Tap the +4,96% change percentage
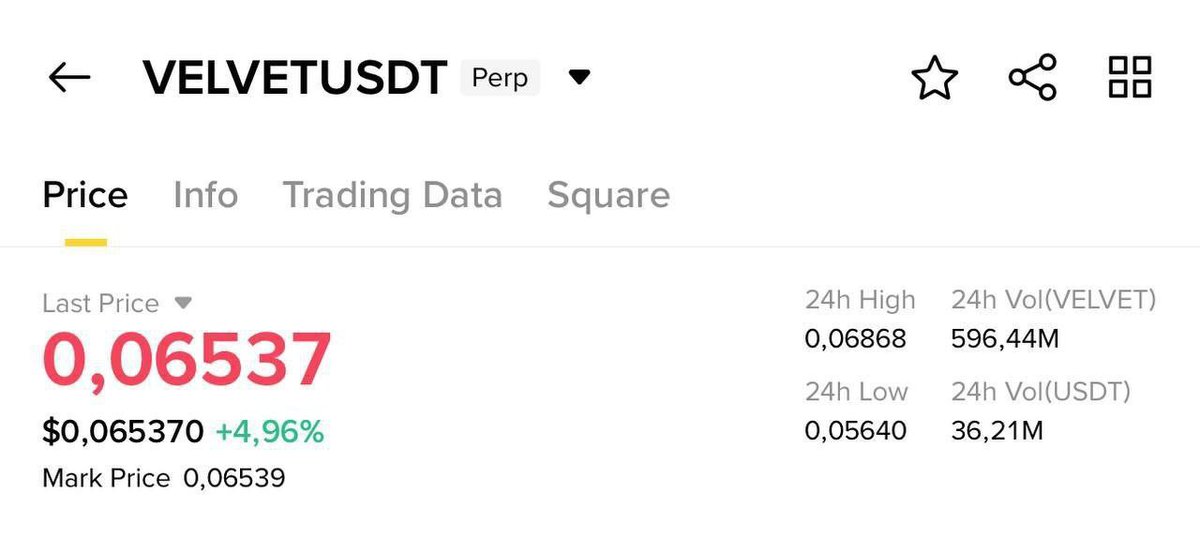 tap(270, 432)
